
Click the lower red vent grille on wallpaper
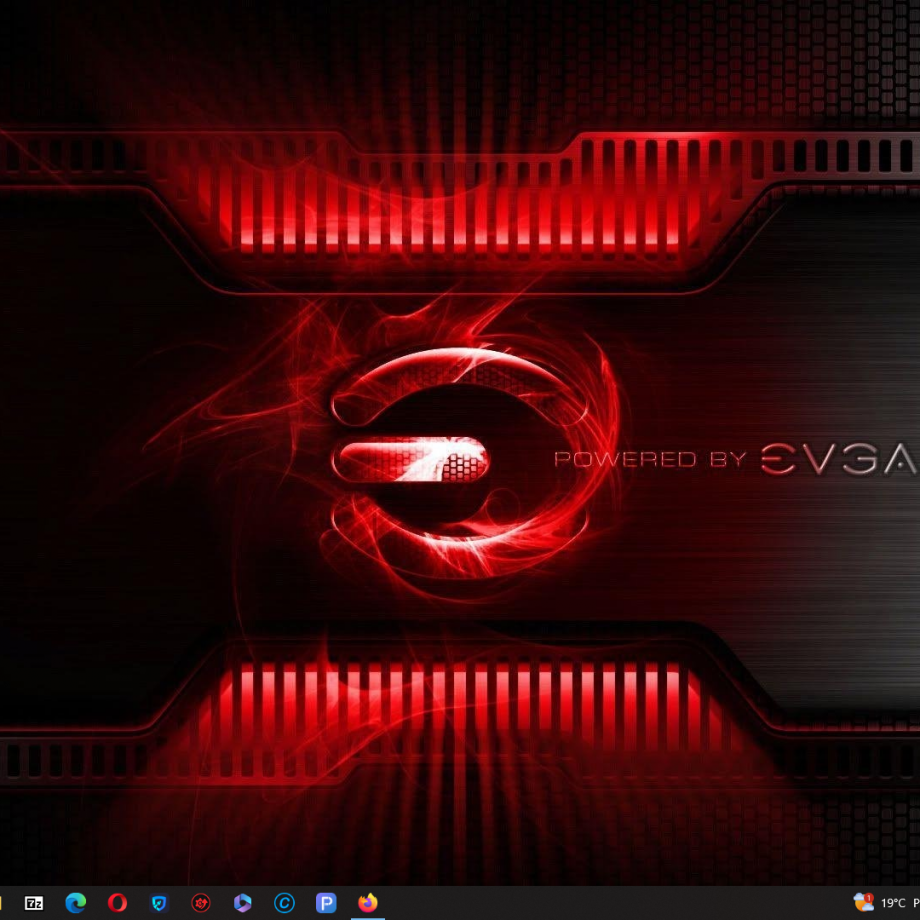point(450,700)
